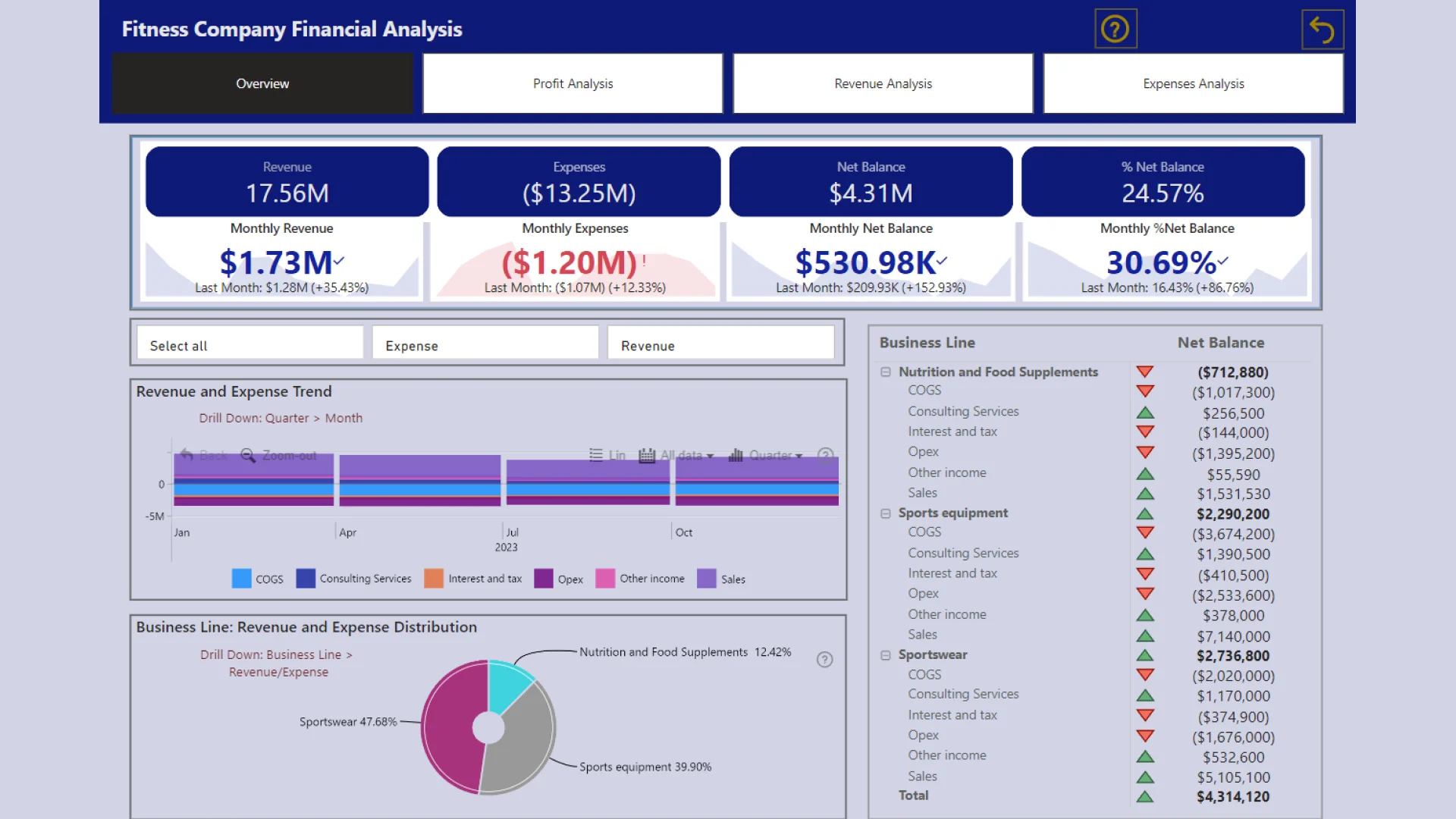
Task: Click the help icon in the trend chart
Action: pyautogui.click(x=825, y=455)
